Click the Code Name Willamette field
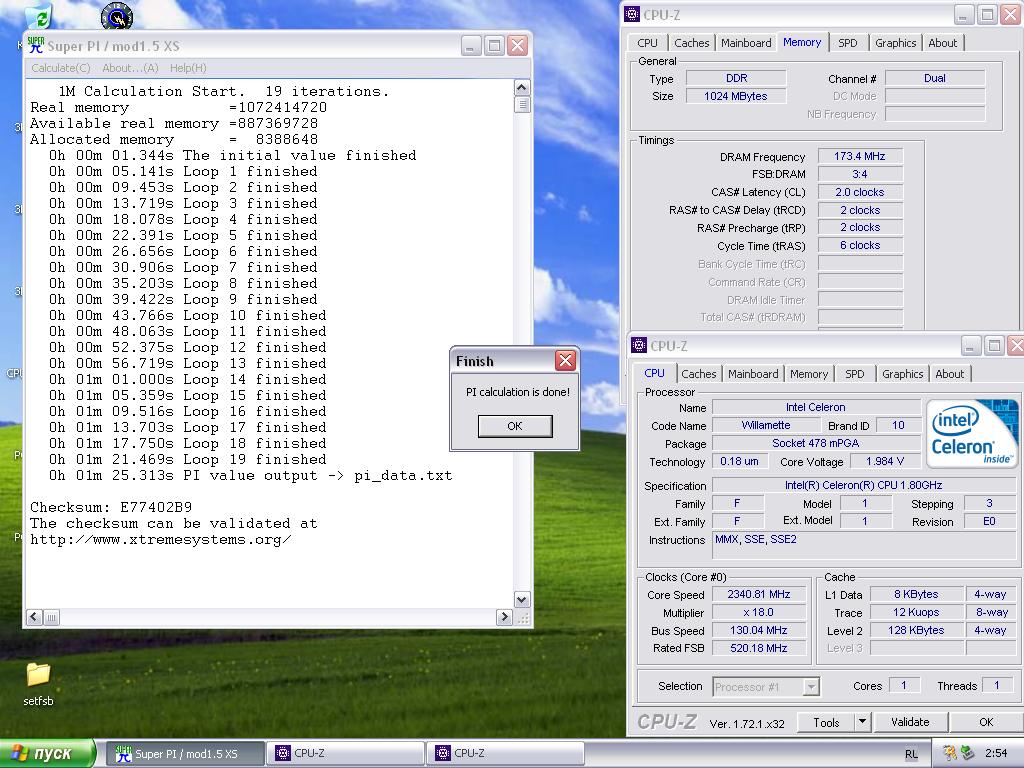 765,425
